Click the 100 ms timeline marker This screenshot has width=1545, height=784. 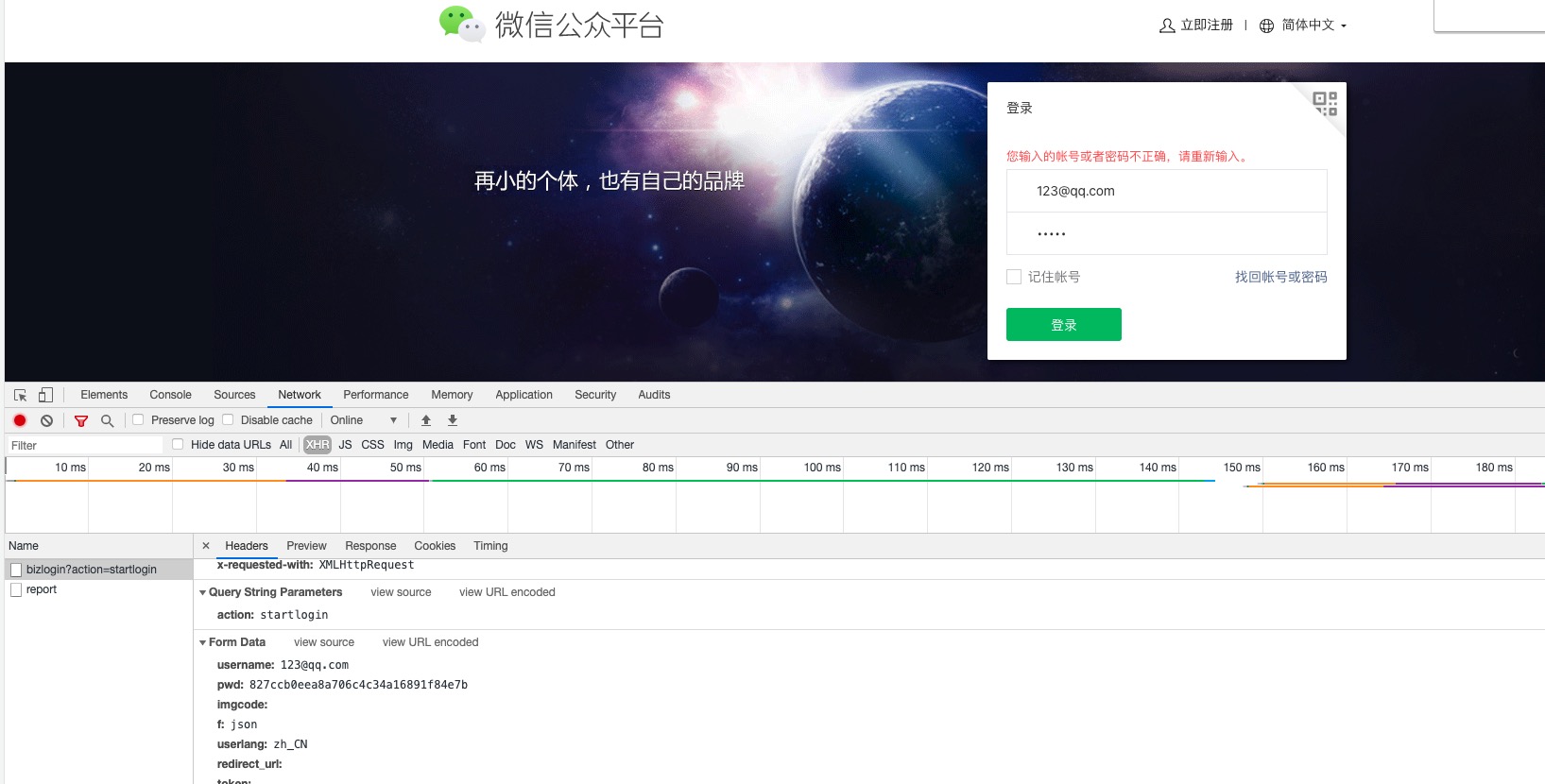[x=822, y=468]
